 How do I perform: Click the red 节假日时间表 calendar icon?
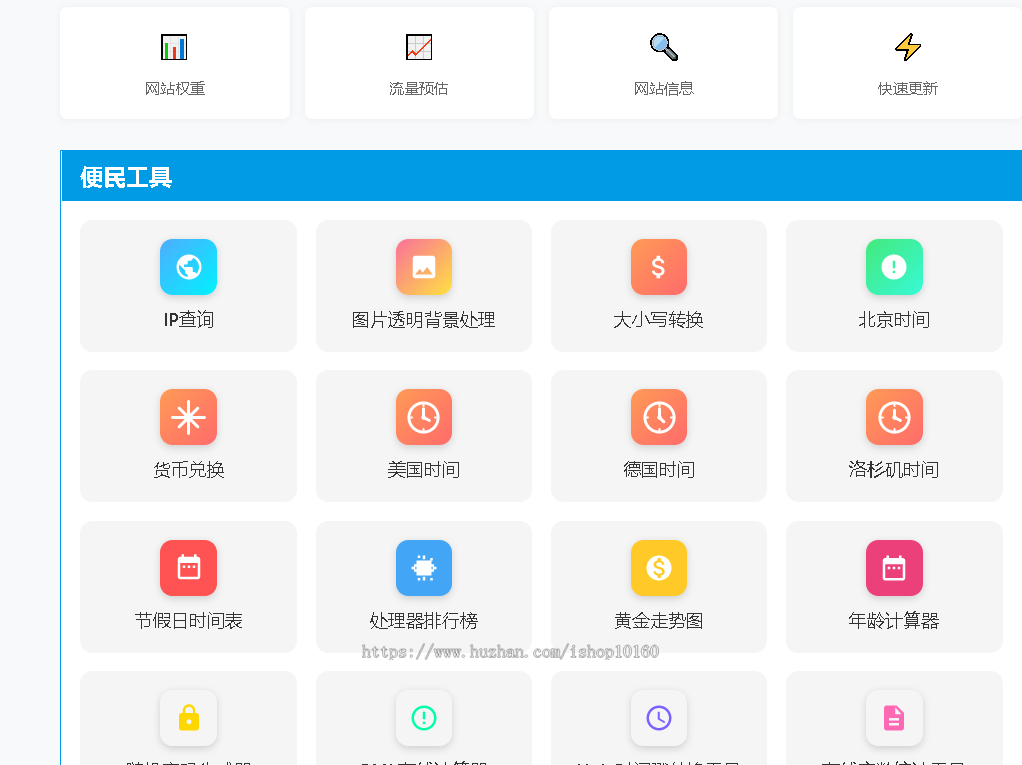188,568
